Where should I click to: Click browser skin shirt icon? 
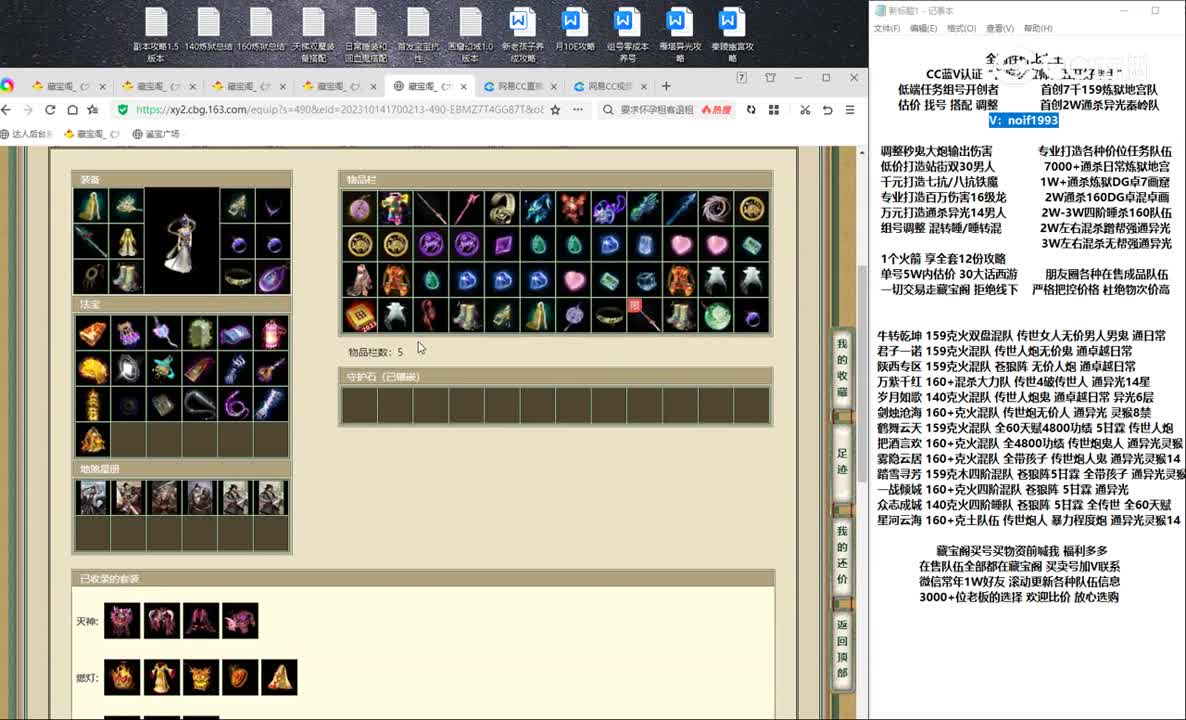point(770,78)
